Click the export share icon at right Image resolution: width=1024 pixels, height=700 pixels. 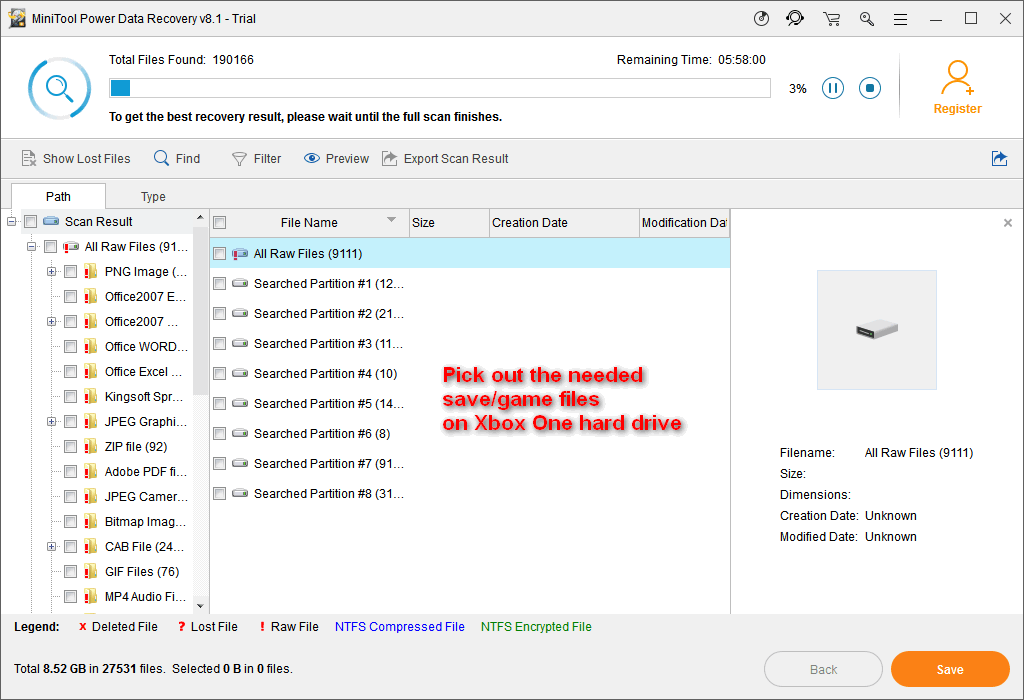(x=999, y=158)
